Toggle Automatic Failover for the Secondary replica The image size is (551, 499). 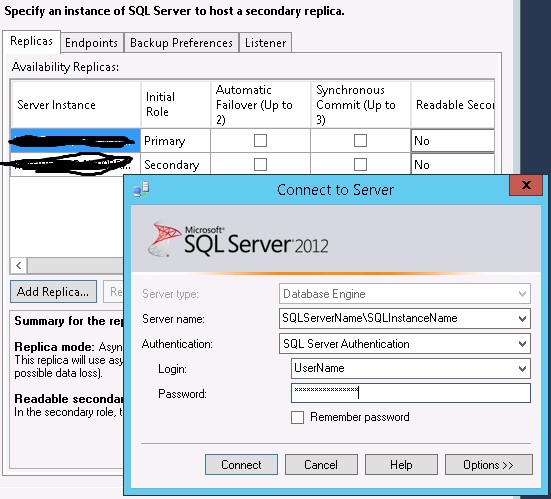pyautogui.click(x=260, y=164)
